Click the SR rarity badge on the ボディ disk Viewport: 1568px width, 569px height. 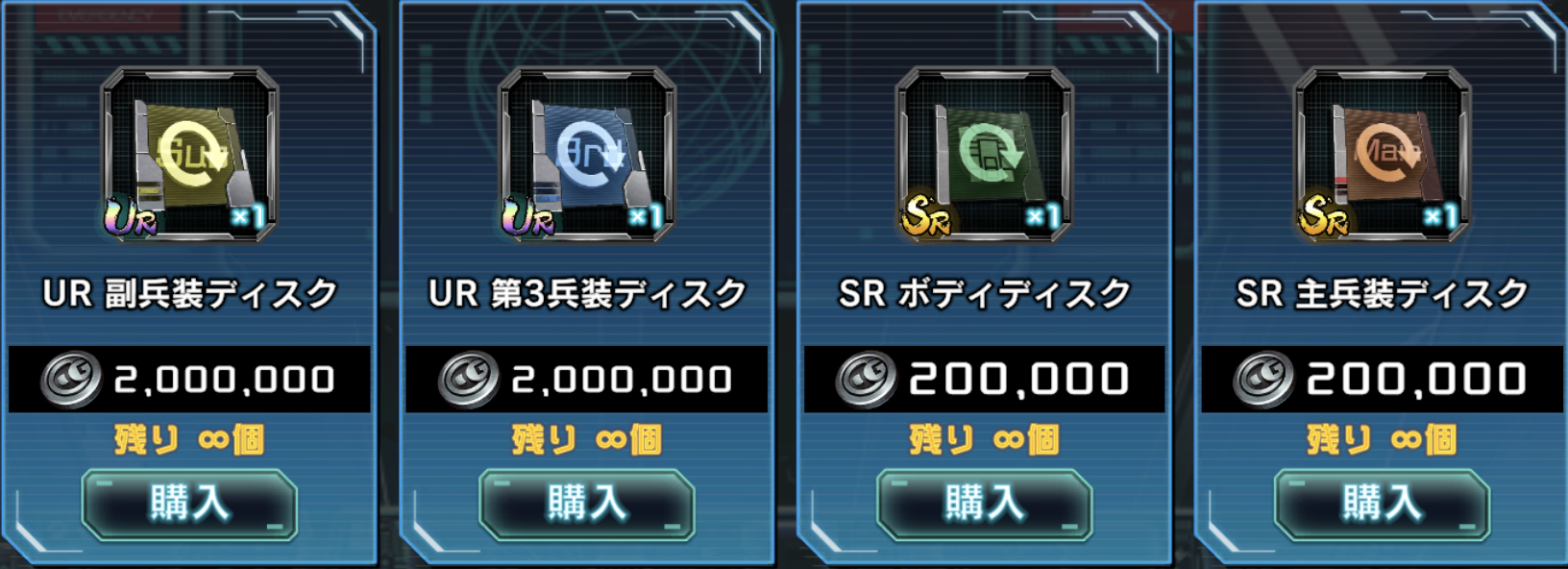(925, 217)
